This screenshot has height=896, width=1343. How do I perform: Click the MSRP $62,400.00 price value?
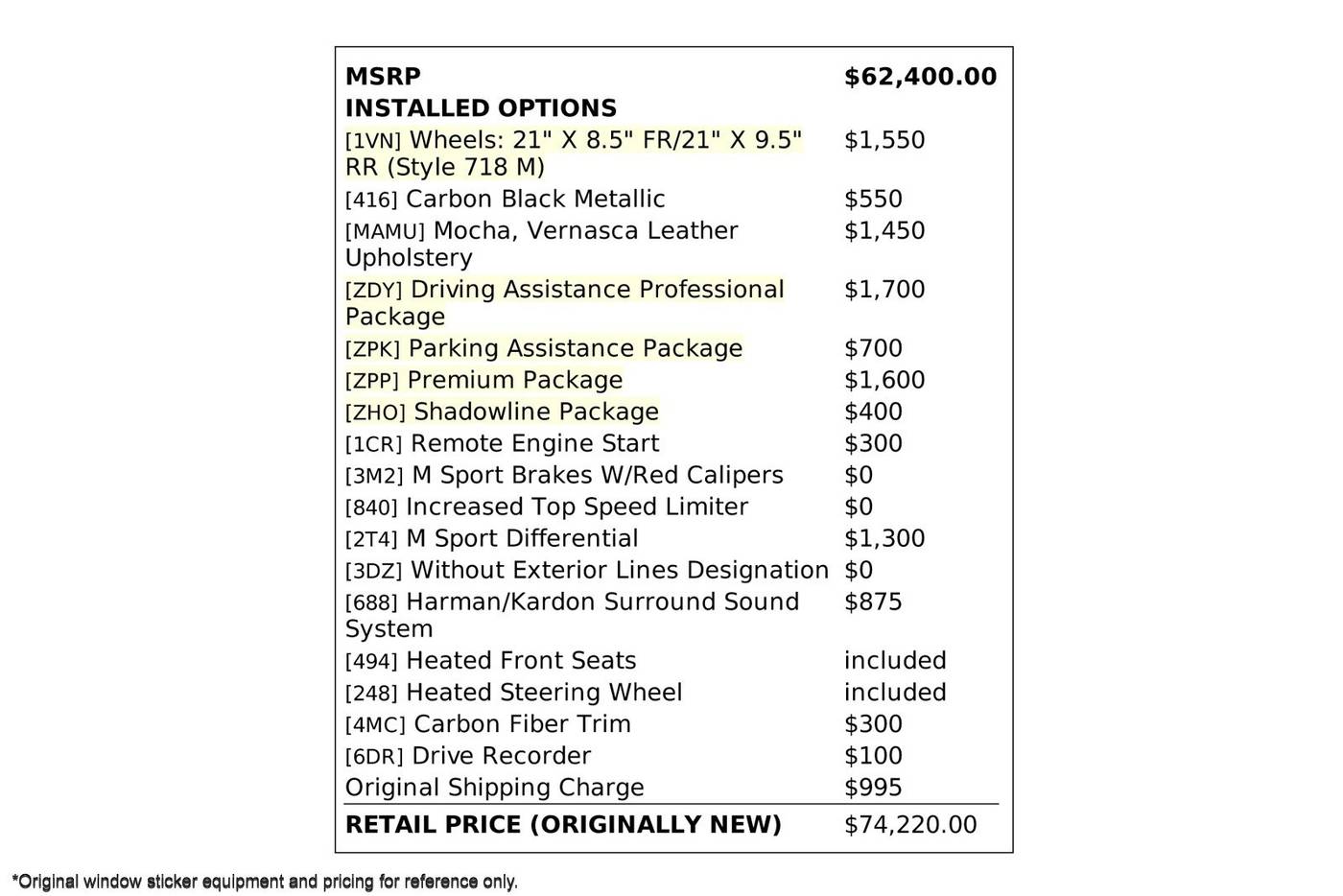(x=920, y=77)
